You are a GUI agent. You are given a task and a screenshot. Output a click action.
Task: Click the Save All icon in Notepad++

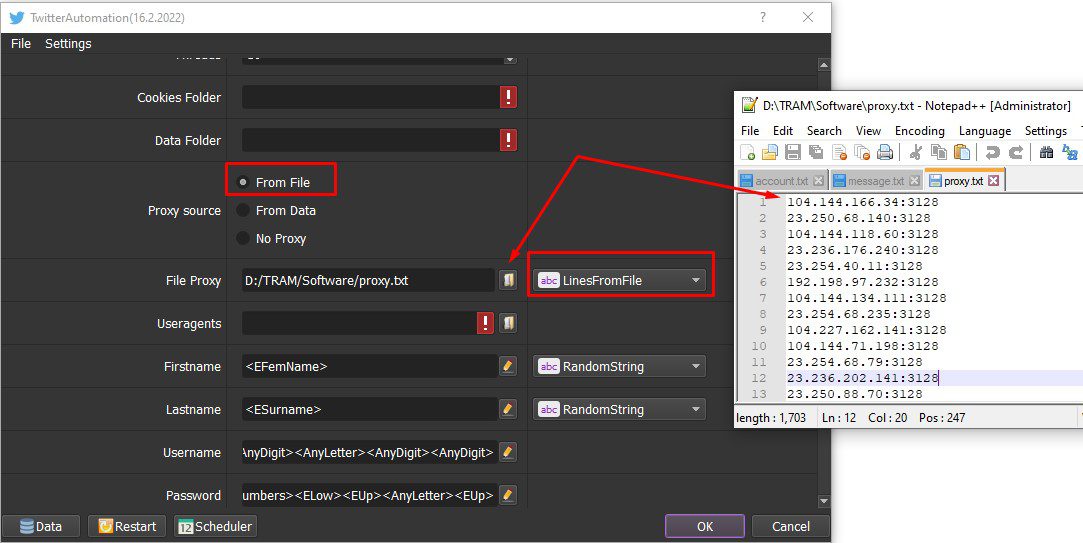click(816, 152)
